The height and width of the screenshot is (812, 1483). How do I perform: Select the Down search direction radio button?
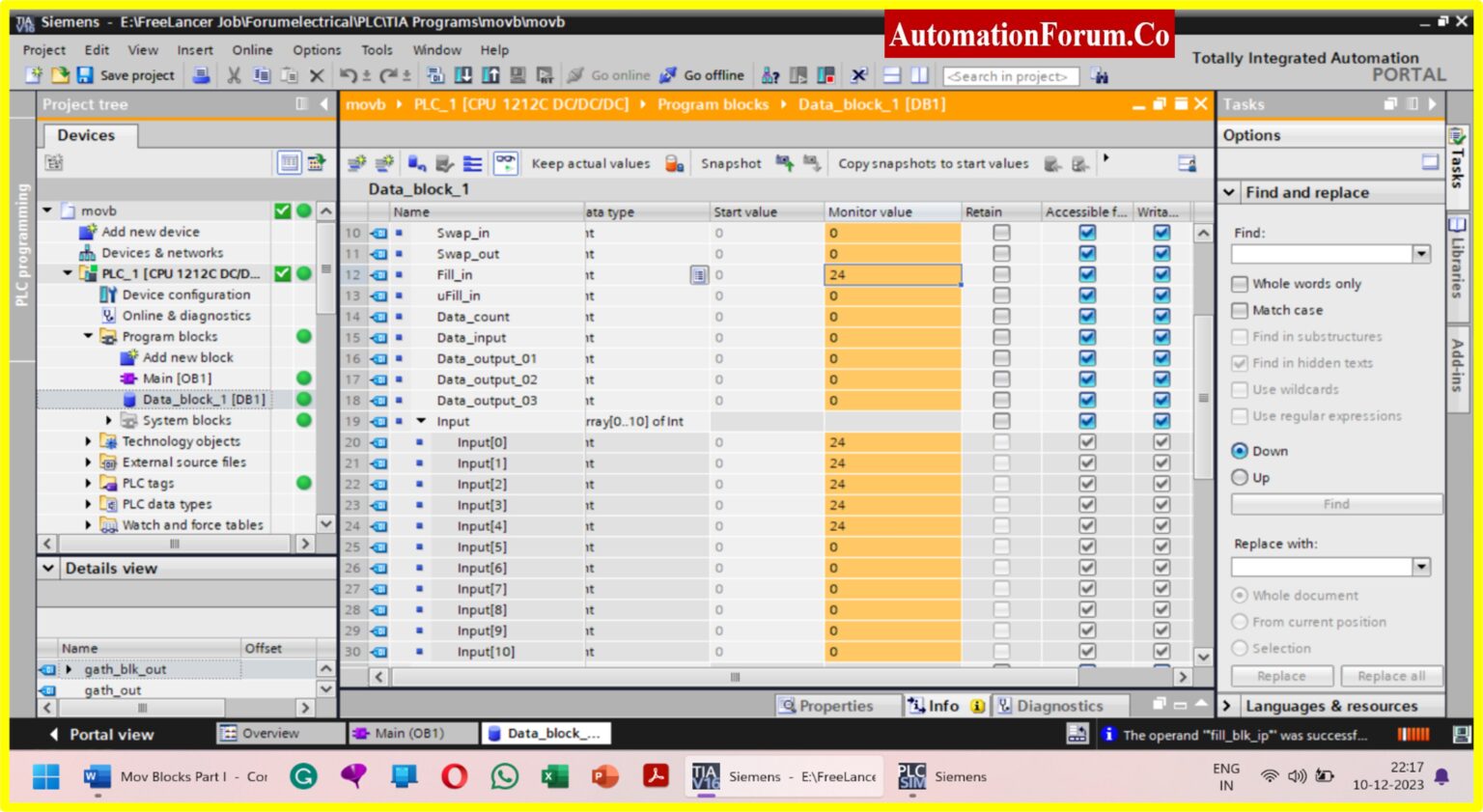point(1241,450)
